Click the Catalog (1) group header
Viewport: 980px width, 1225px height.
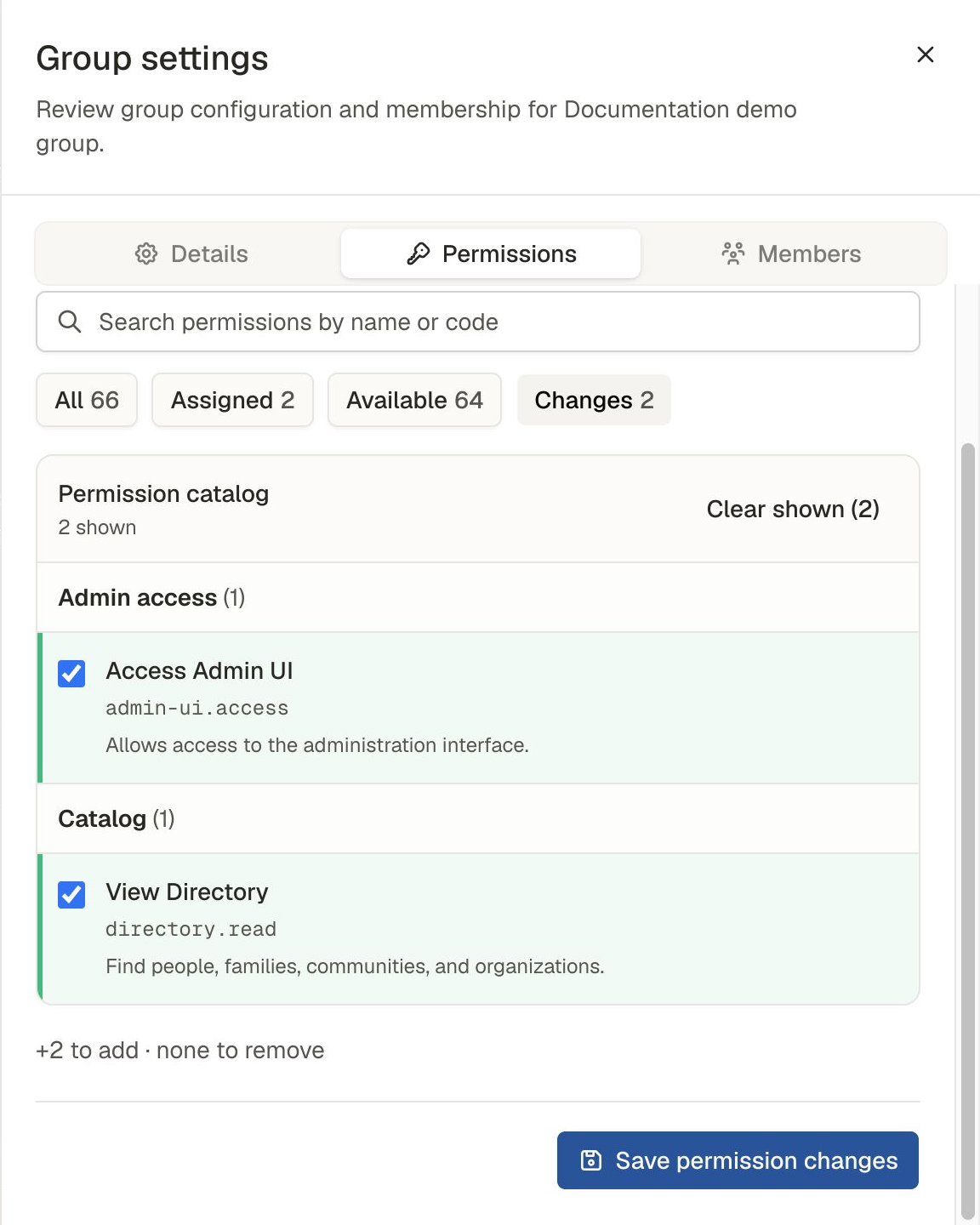click(478, 818)
